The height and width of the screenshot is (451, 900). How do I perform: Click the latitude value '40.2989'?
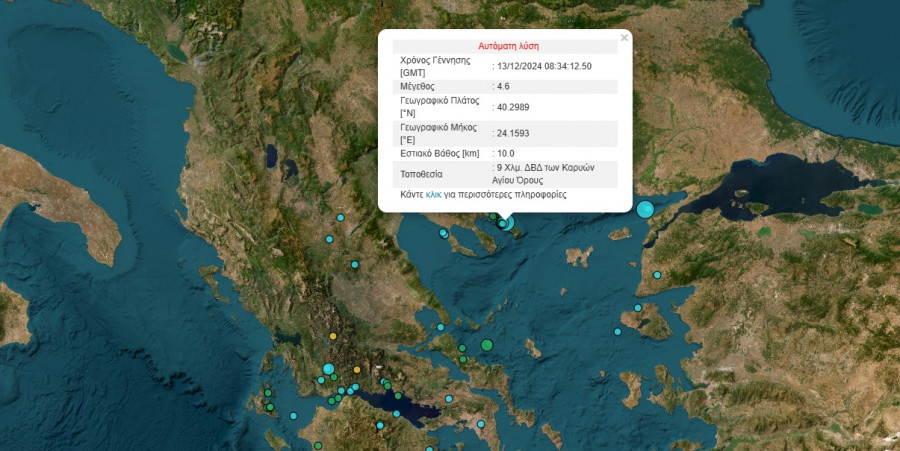point(513,107)
